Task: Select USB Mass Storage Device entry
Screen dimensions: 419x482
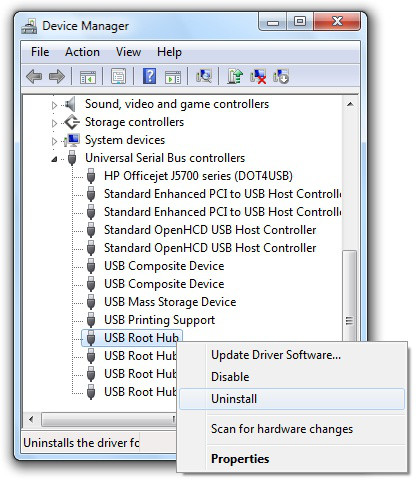Action: coord(170,302)
